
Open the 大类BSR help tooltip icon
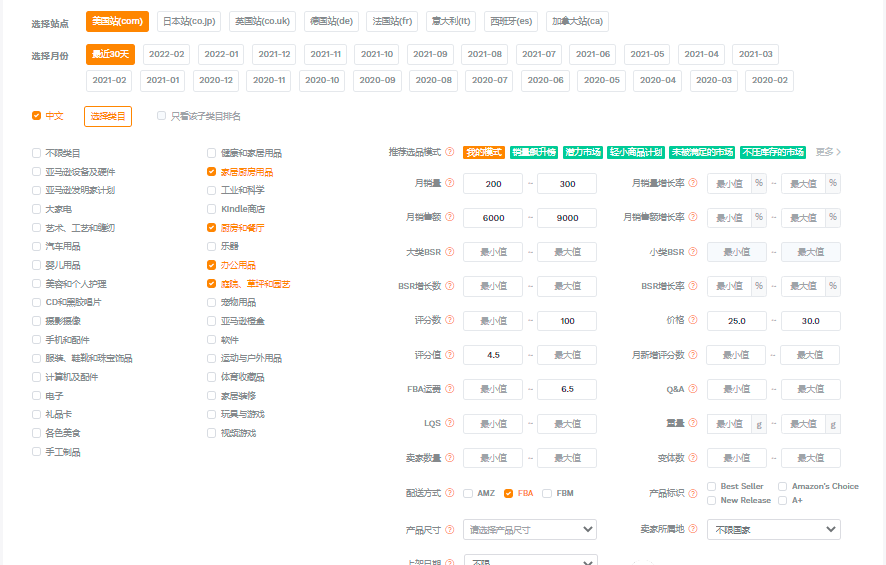pyautogui.click(x=450, y=252)
